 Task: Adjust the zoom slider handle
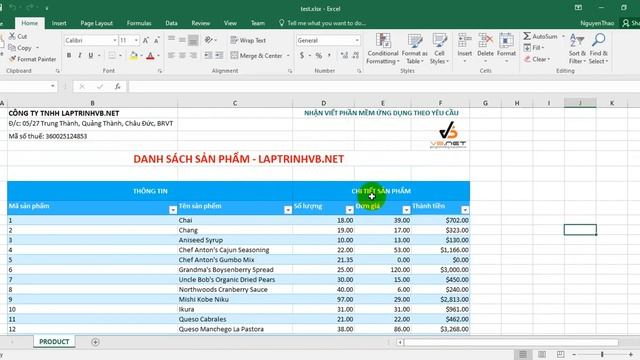(602, 354)
